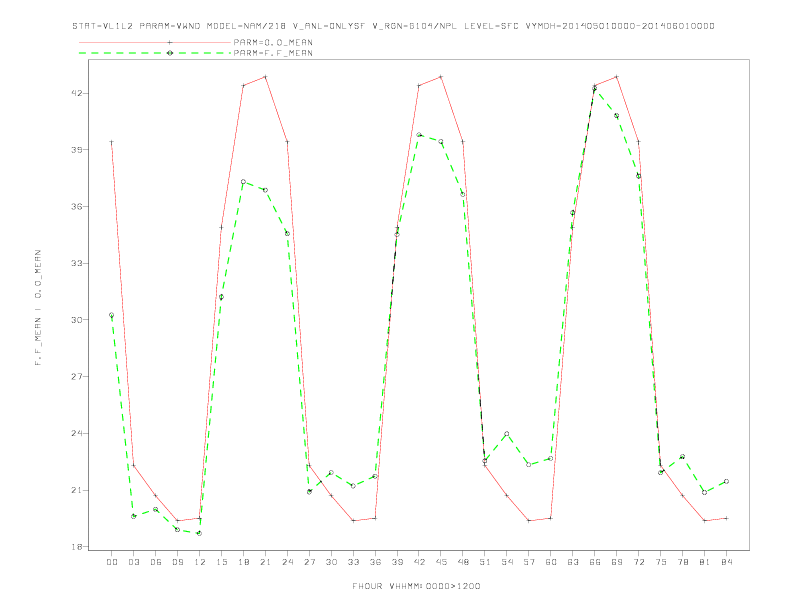Click the PARM=F.F_MEAN legend label
792x612 pixels.
click(x=273, y=53)
